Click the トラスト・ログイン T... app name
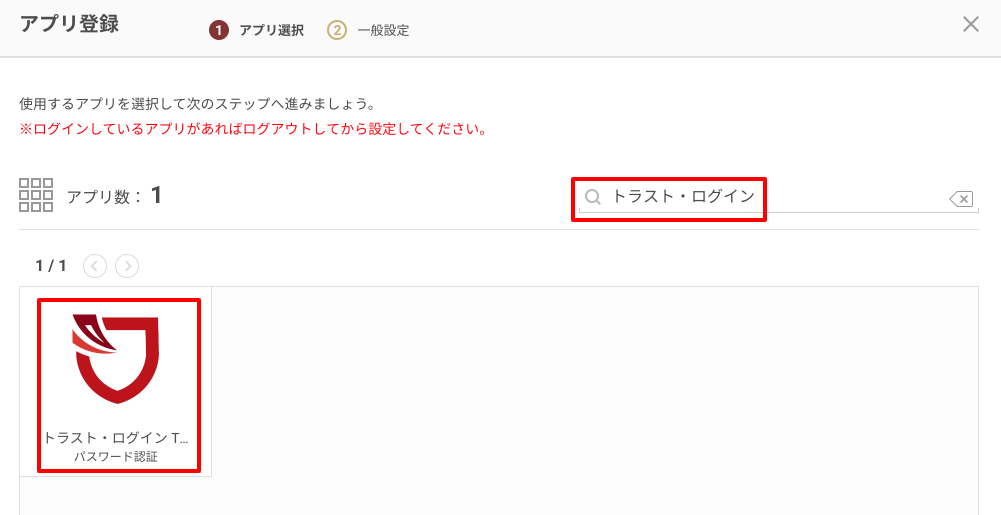1001x515 pixels. (116, 438)
